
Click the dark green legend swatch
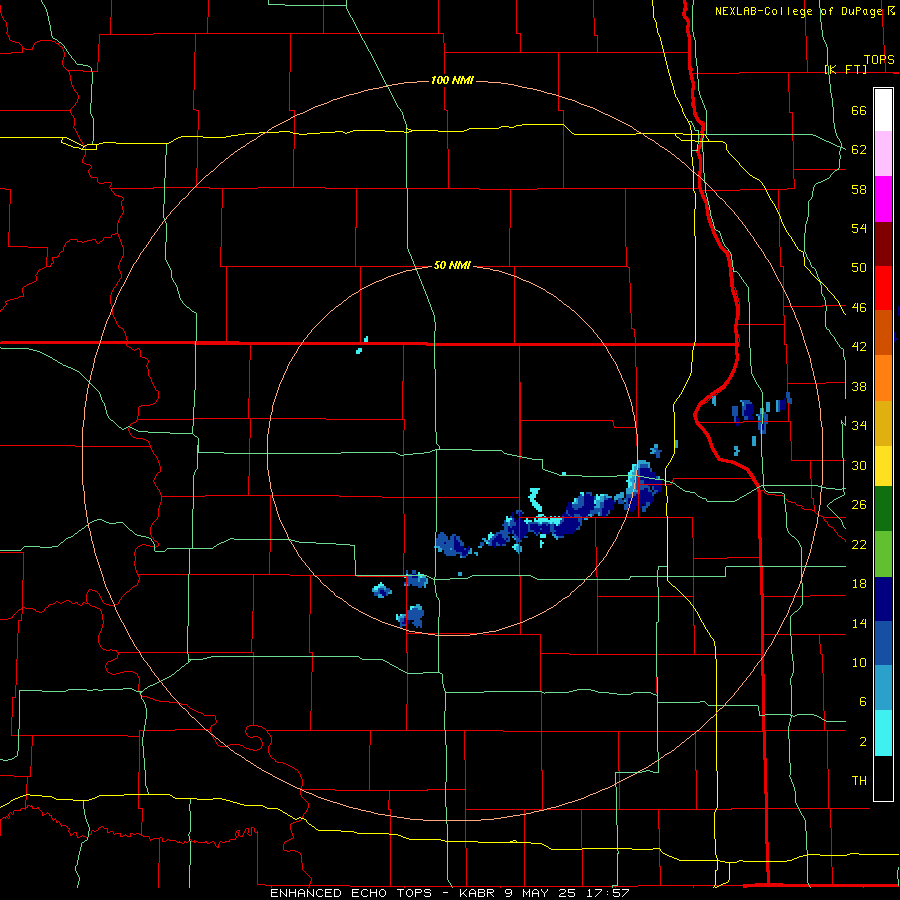[x=883, y=509]
